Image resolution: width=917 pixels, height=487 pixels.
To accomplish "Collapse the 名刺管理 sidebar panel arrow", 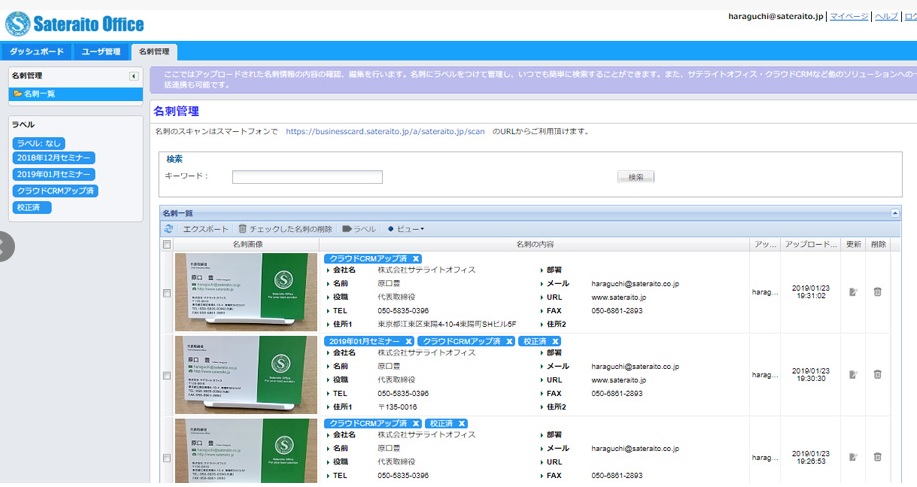I will [x=134, y=76].
